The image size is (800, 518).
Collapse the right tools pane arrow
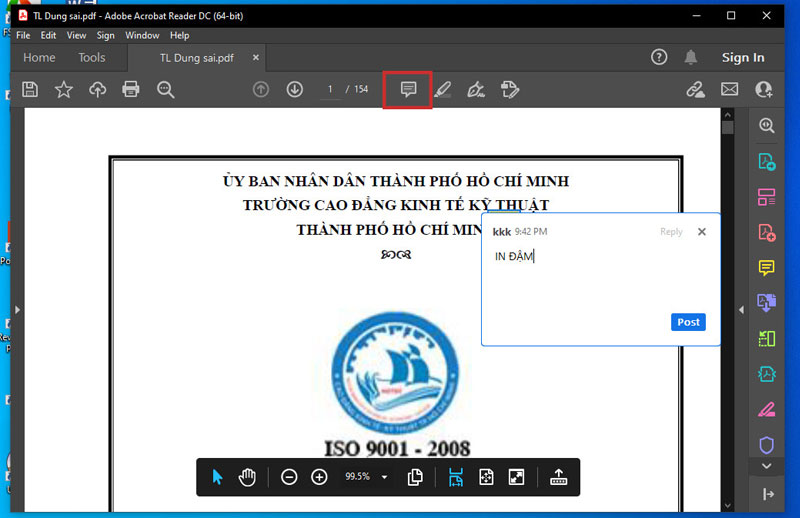click(x=741, y=310)
